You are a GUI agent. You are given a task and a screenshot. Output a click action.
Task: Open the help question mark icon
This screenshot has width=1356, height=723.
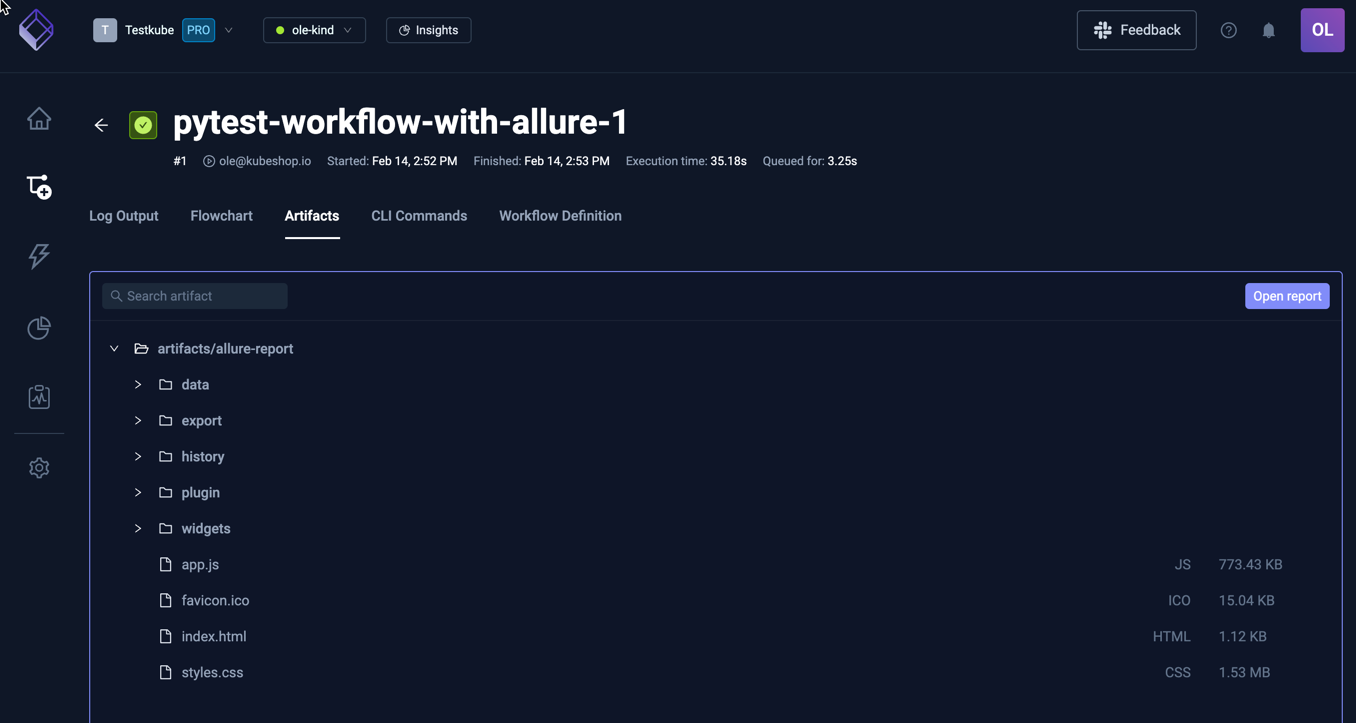point(1228,30)
